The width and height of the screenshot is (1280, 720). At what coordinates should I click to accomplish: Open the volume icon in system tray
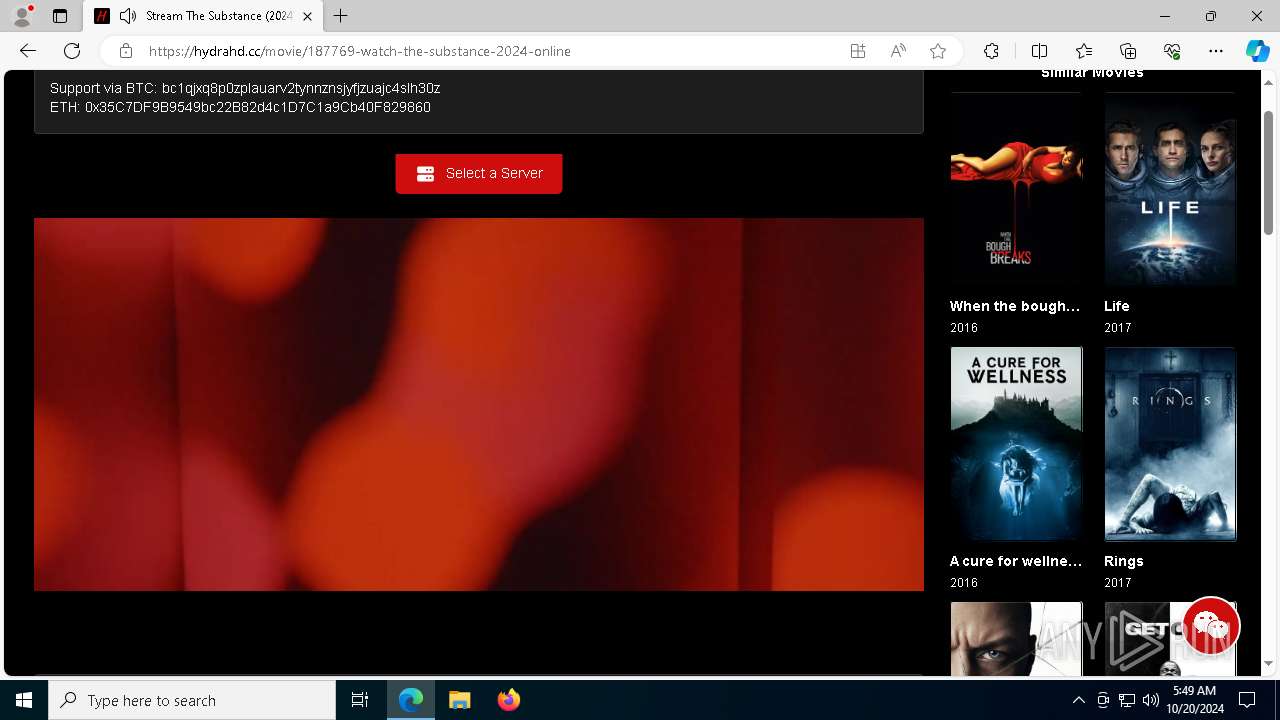(1151, 700)
